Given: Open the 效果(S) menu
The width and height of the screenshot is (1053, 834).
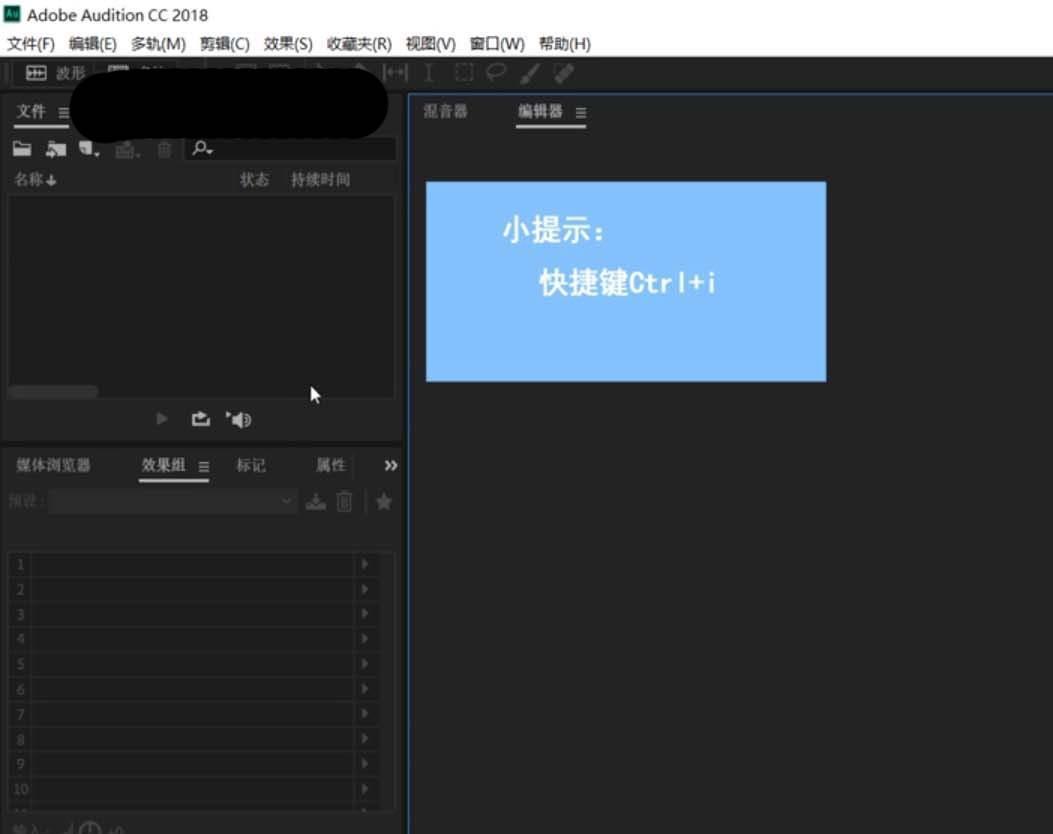Looking at the screenshot, I should [289, 43].
